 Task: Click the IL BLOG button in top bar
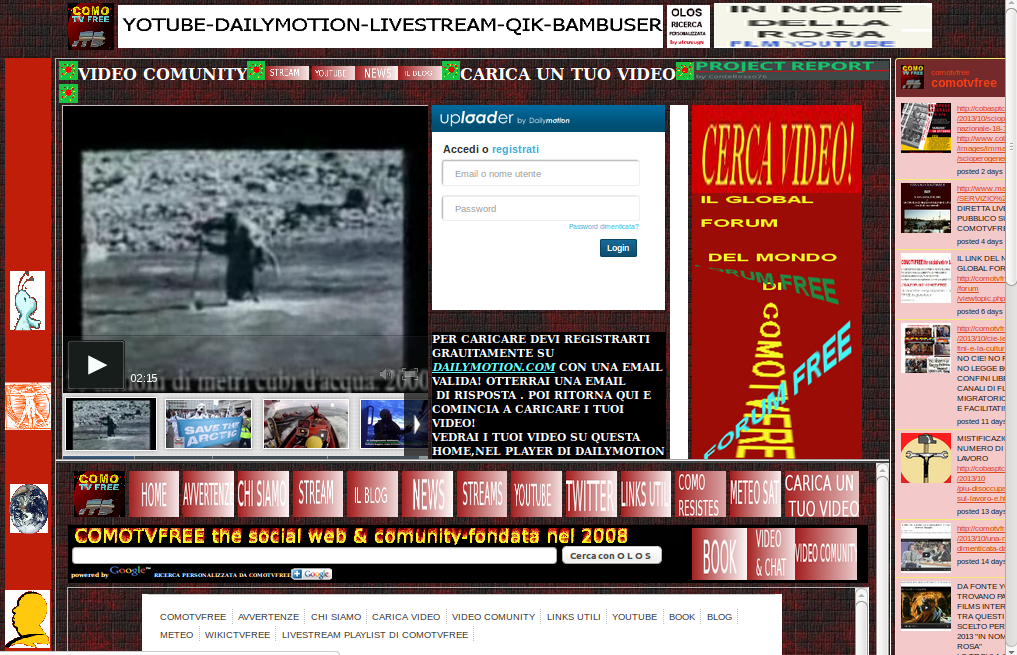(420, 73)
